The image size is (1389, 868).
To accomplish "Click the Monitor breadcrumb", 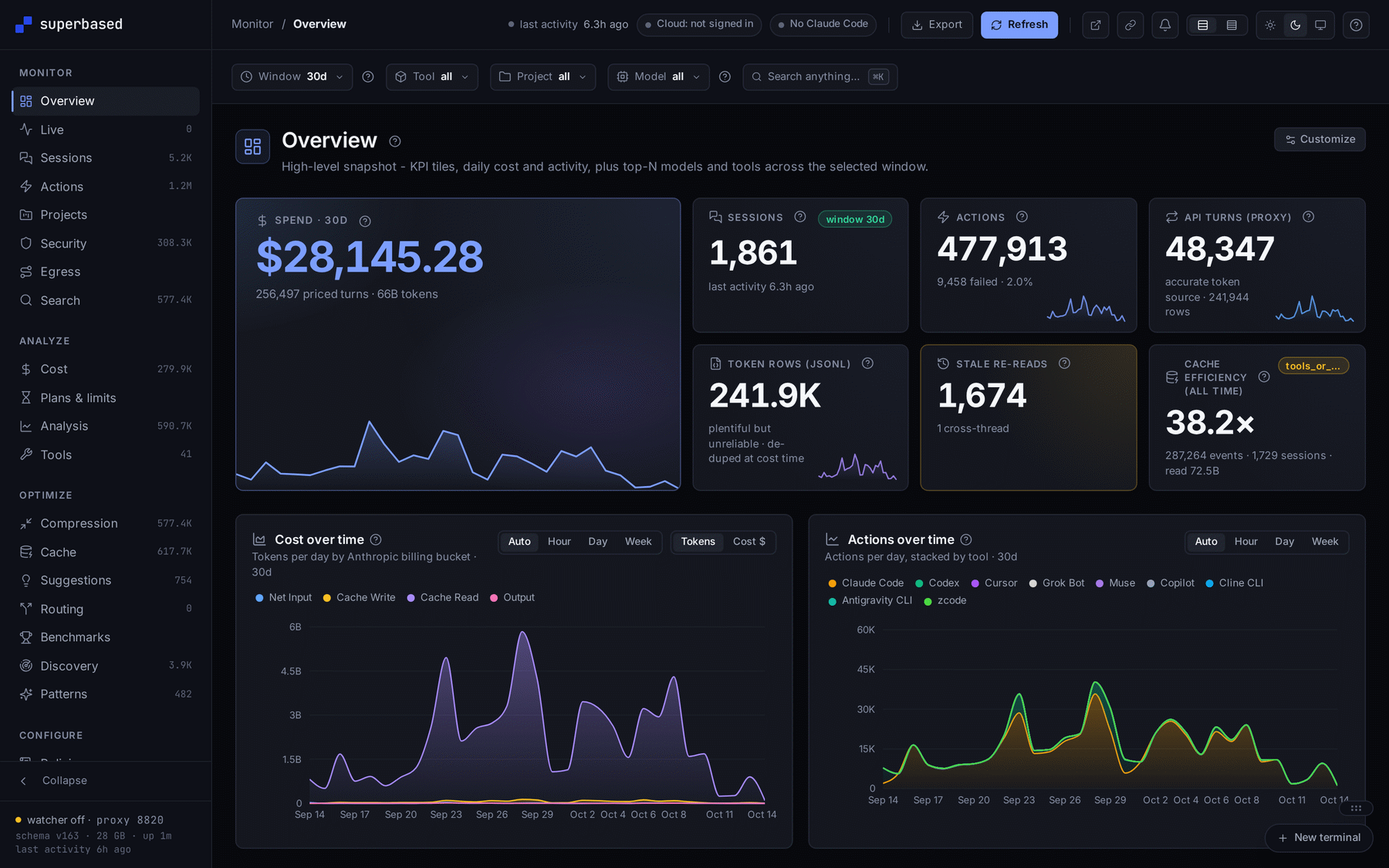I will pyautogui.click(x=252, y=24).
